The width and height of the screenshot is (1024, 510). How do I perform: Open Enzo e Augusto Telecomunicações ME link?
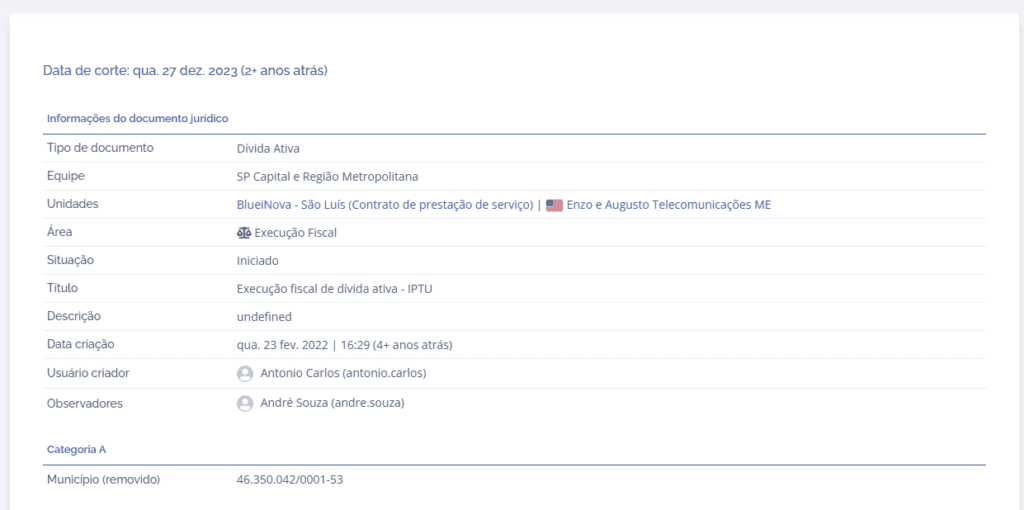pyautogui.click(x=669, y=204)
